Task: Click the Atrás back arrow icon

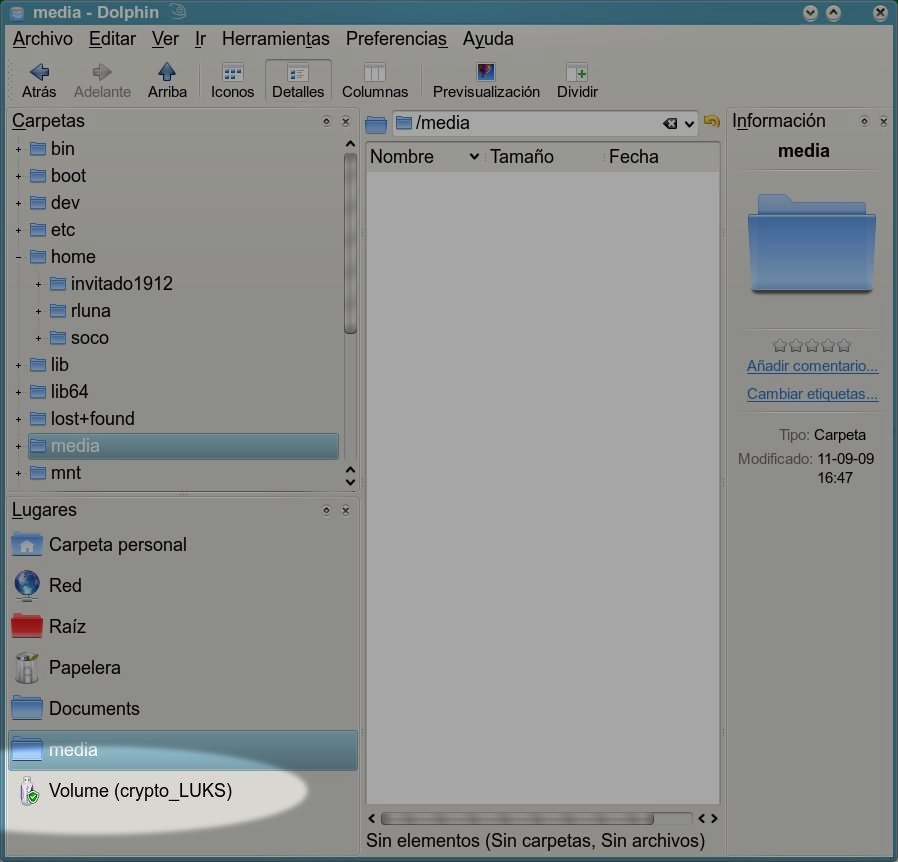Action: (x=39, y=72)
